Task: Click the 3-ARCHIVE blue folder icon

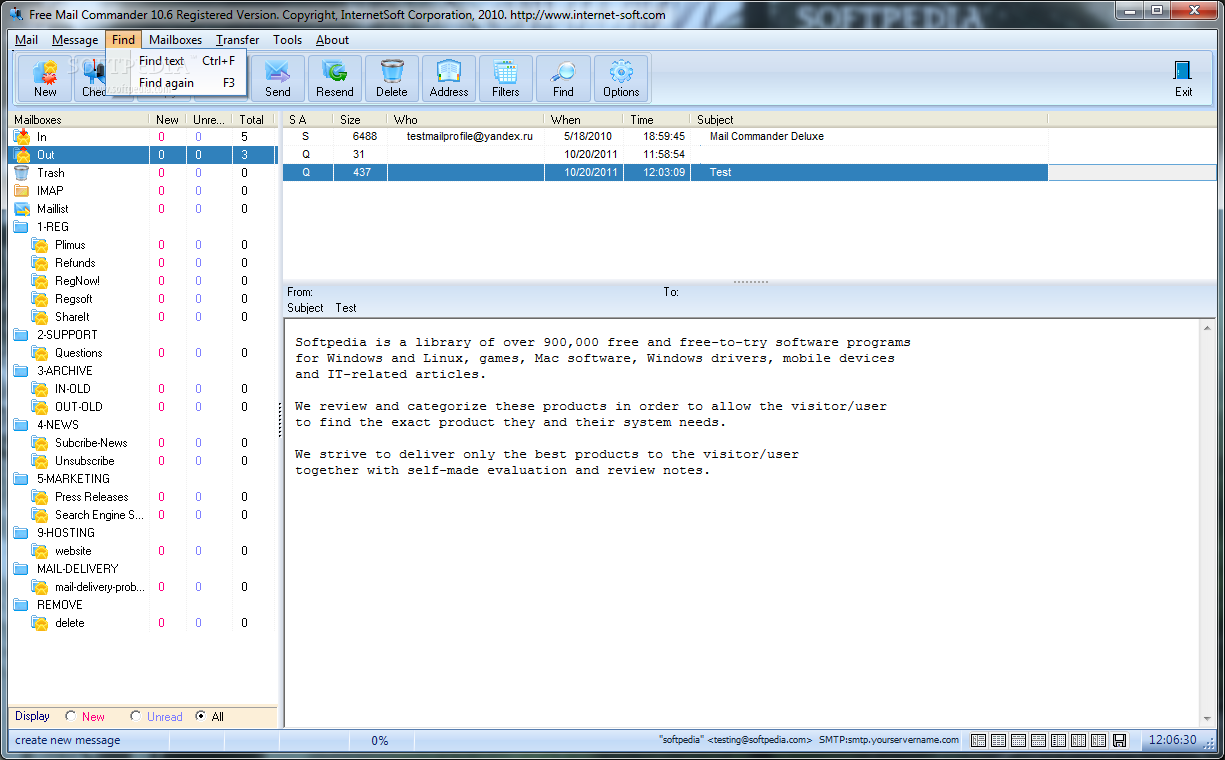Action: click(21, 371)
